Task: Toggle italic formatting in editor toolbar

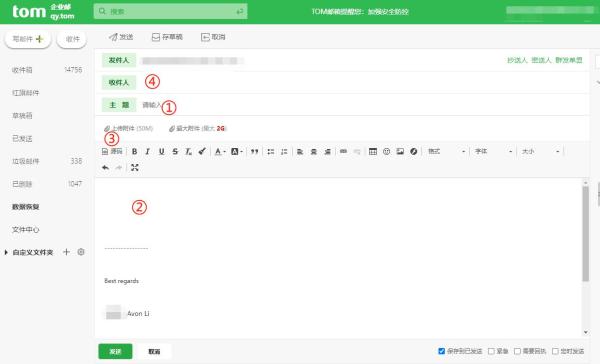Action: [x=148, y=152]
